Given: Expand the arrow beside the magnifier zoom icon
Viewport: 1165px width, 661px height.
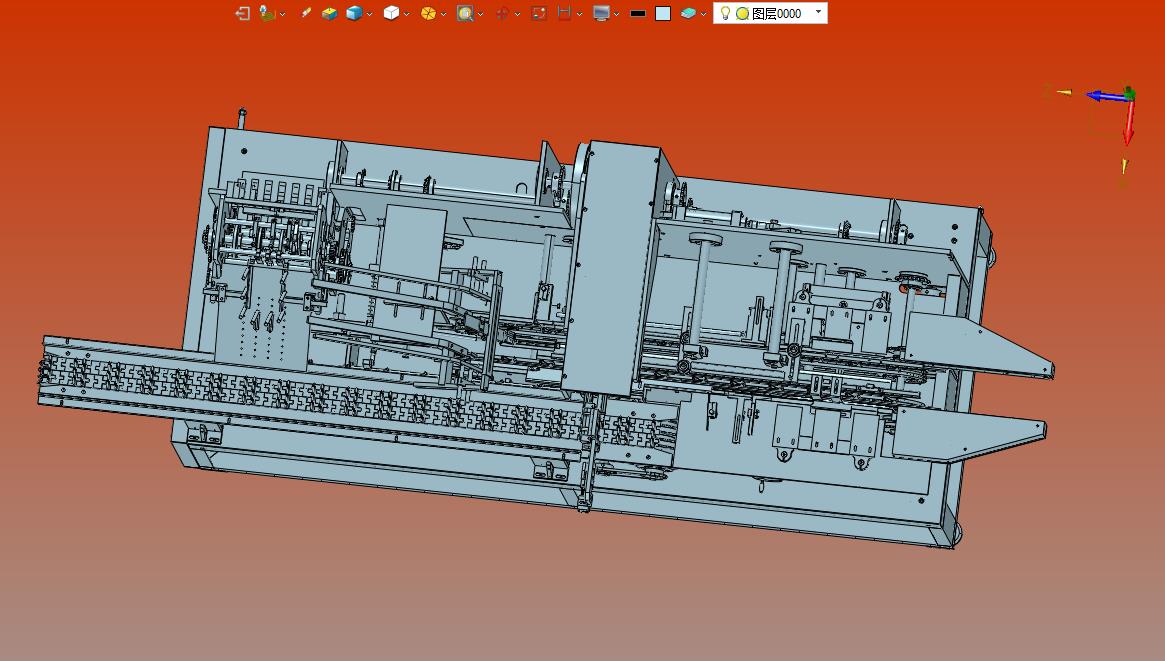Looking at the screenshot, I should point(481,14).
